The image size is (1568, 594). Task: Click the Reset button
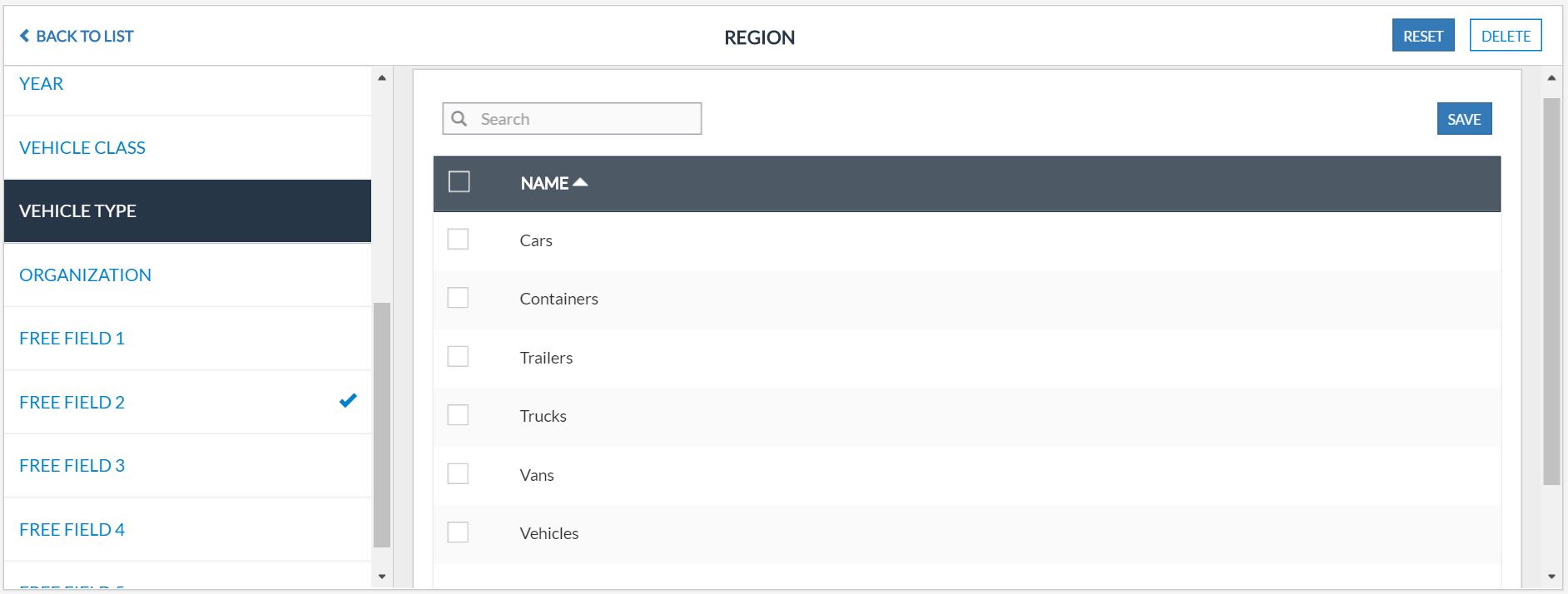(x=1422, y=36)
